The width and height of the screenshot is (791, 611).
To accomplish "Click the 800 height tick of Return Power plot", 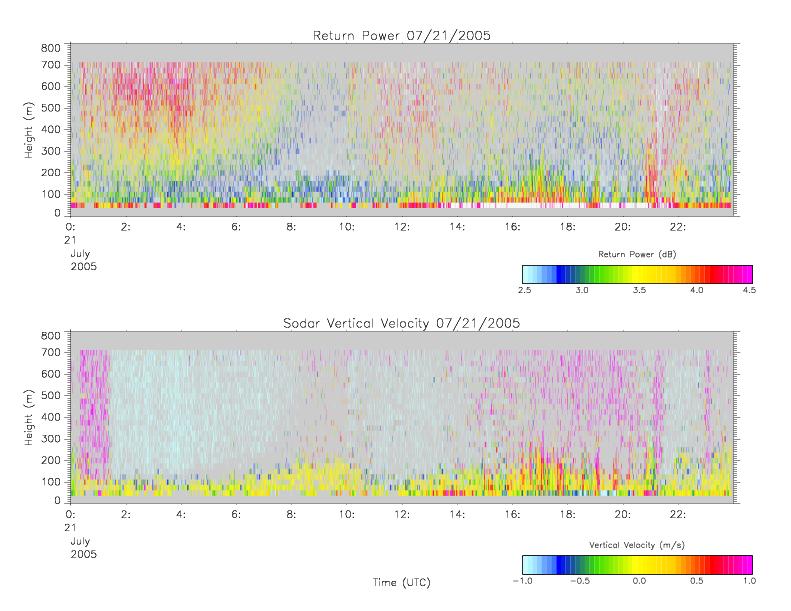I will click(50, 48).
